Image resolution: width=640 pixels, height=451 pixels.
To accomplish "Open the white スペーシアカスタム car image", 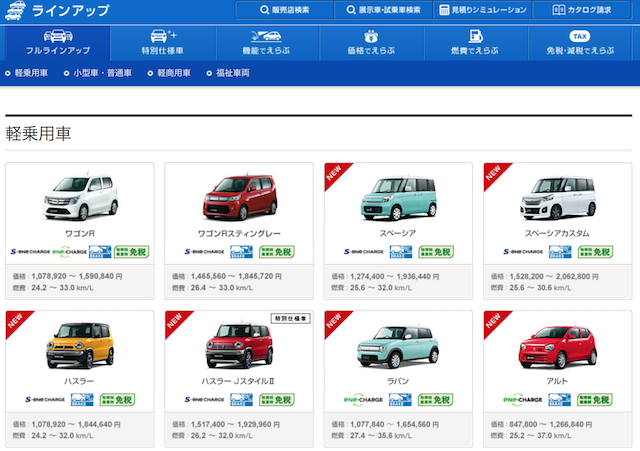I will [x=558, y=198].
